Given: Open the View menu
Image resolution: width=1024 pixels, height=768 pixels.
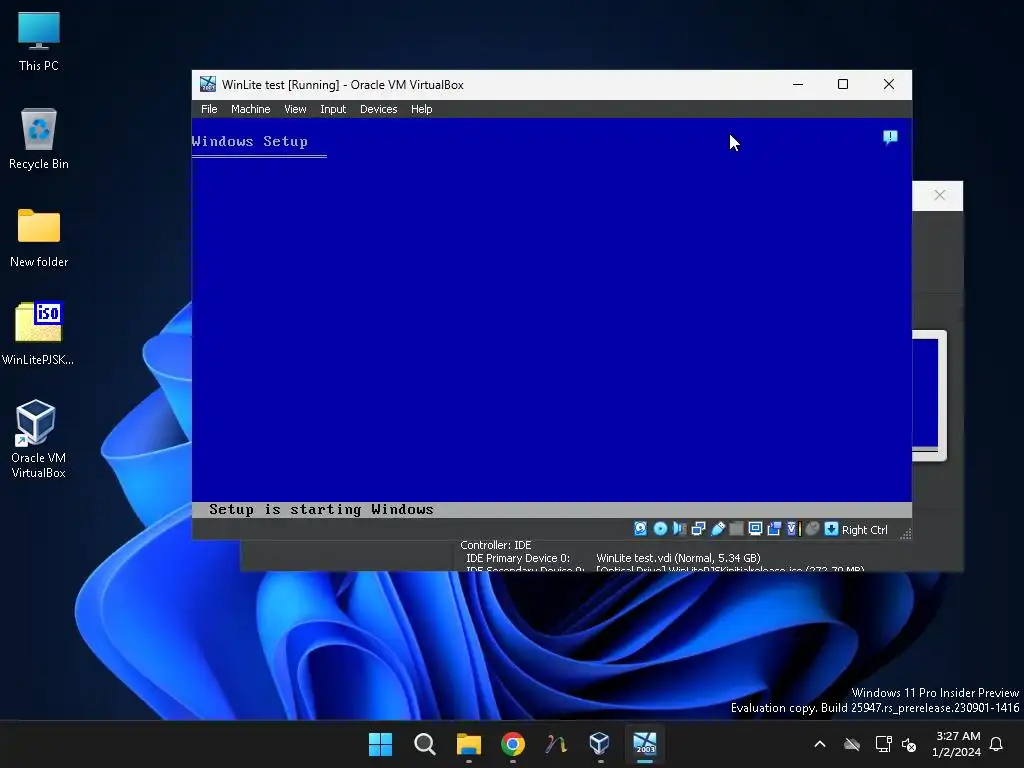Looking at the screenshot, I should click(x=295, y=109).
